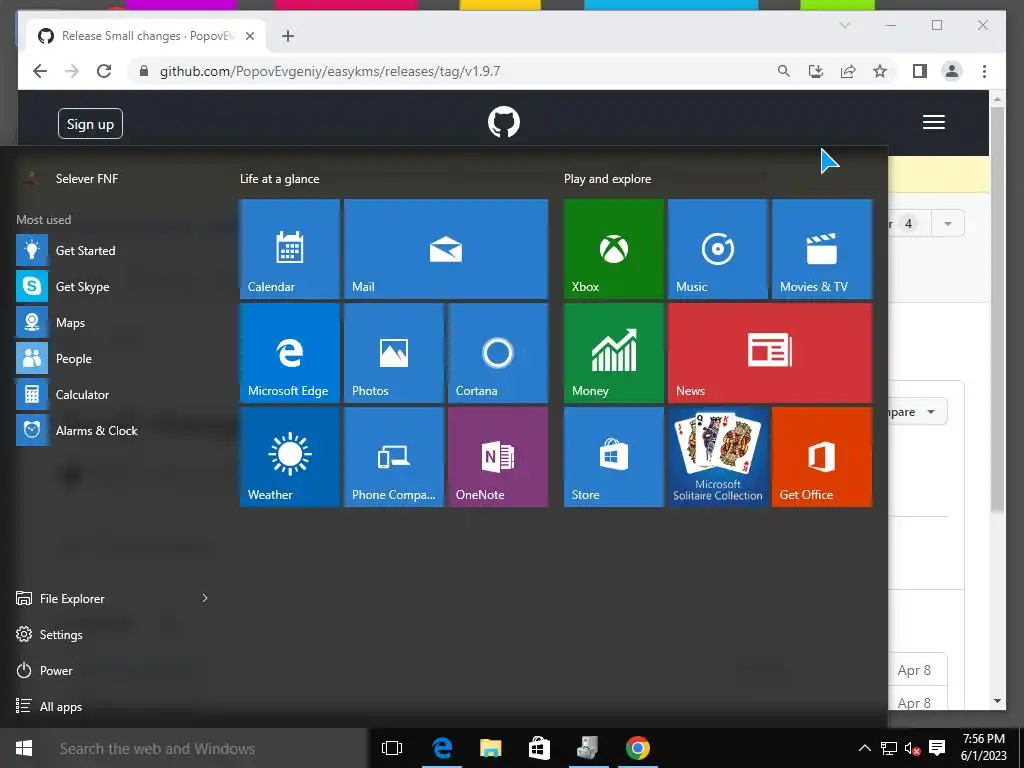
Task: Open the Movies & TV tile
Action: click(822, 249)
